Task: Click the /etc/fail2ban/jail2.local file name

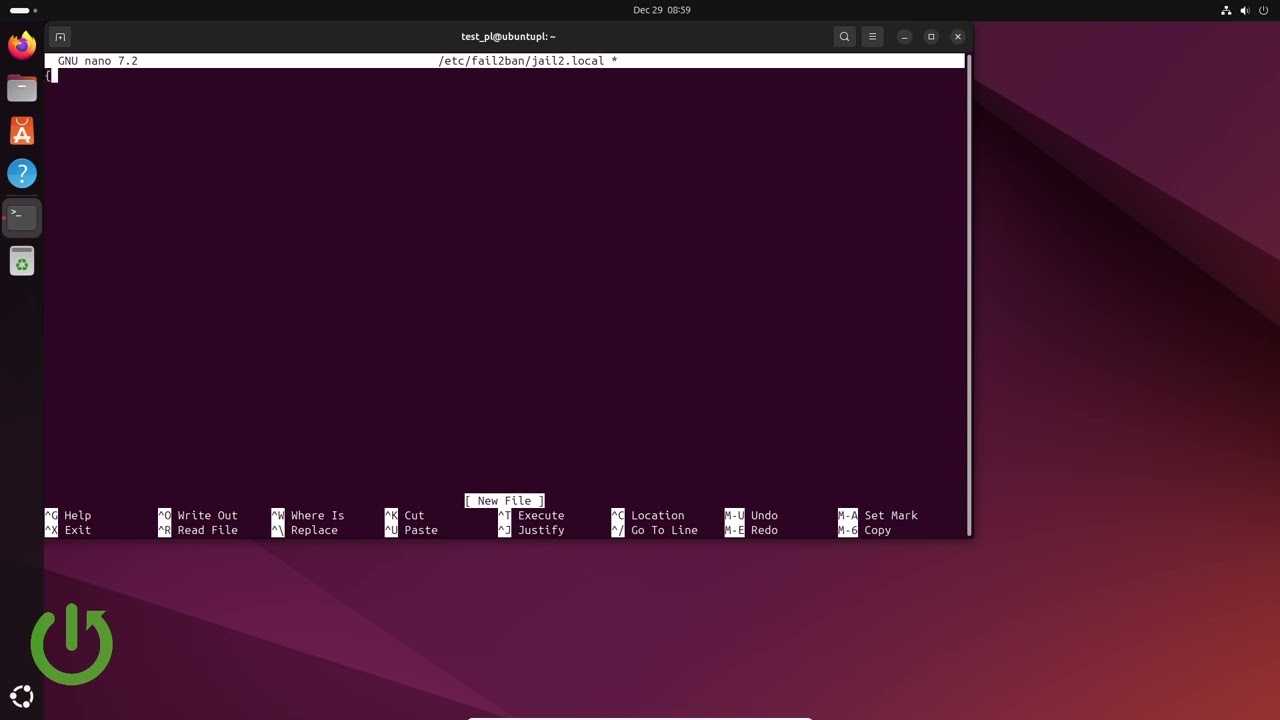Action: click(x=521, y=61)
